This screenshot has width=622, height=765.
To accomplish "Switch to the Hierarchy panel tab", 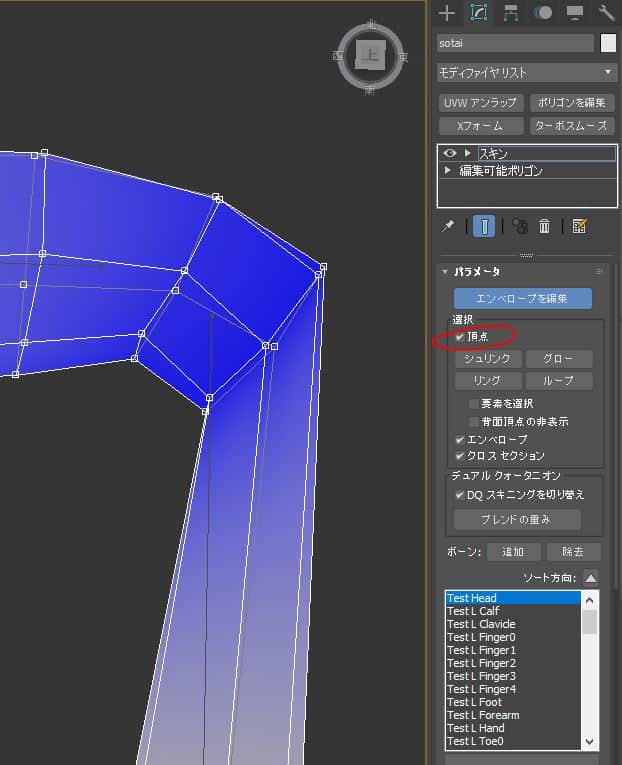I will pyautogui.click(x=511, y=13).
